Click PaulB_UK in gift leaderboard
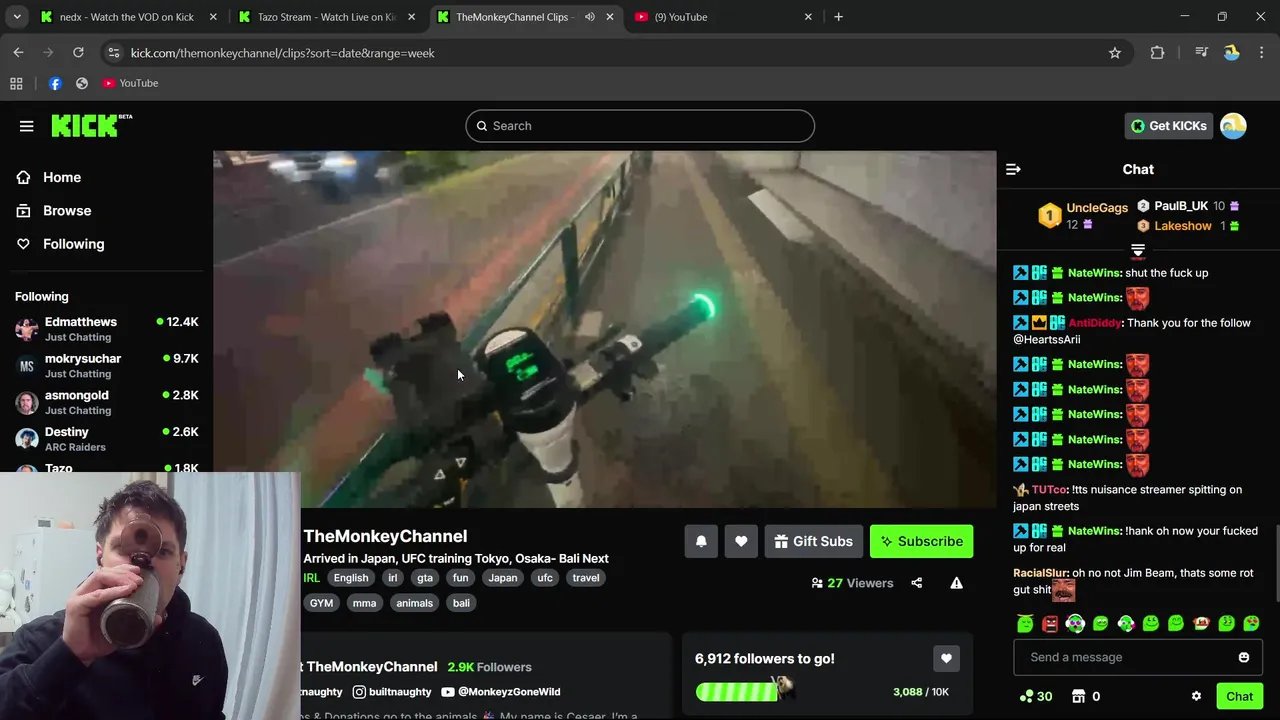The height and width of the screenshot is (720, 1280). [1181, 206]
